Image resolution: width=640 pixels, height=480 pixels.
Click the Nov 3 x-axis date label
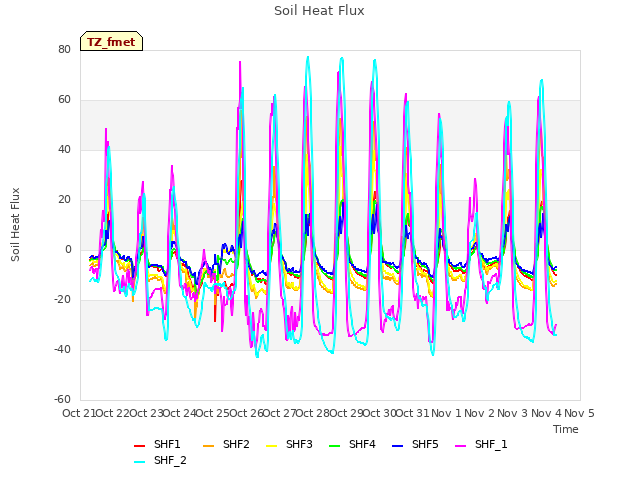coord(513,413)
